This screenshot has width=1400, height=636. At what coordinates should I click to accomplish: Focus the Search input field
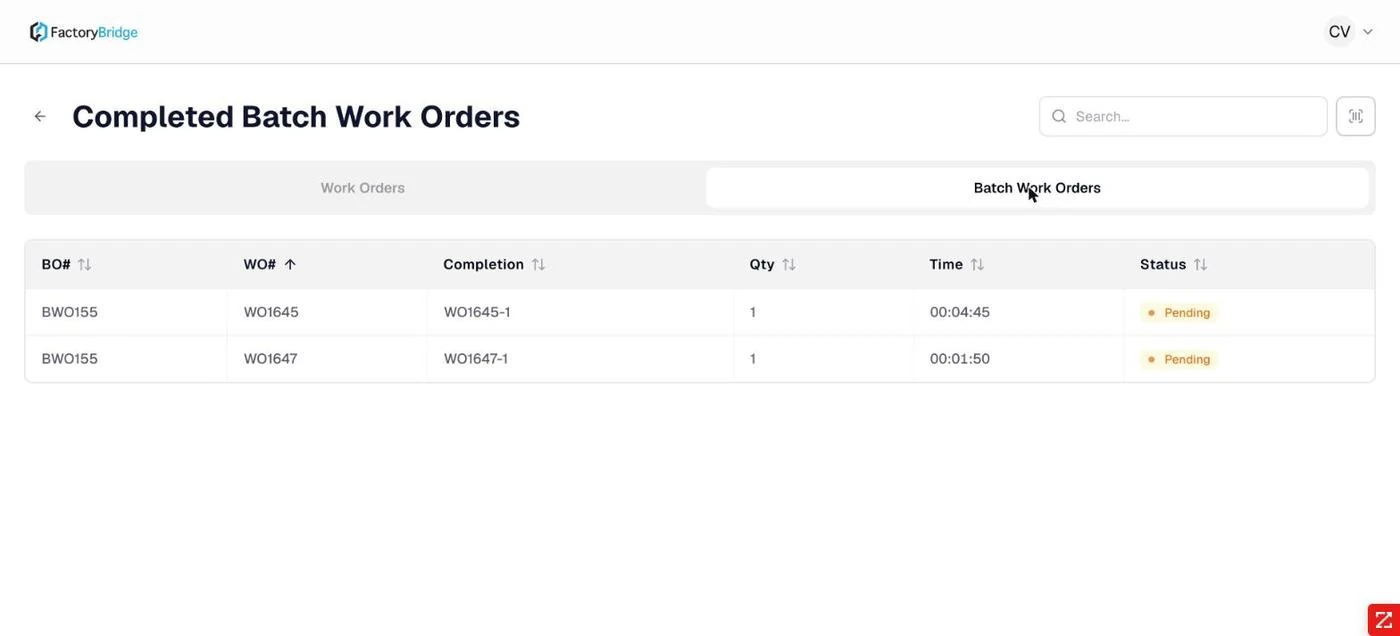coord(1183,116)
